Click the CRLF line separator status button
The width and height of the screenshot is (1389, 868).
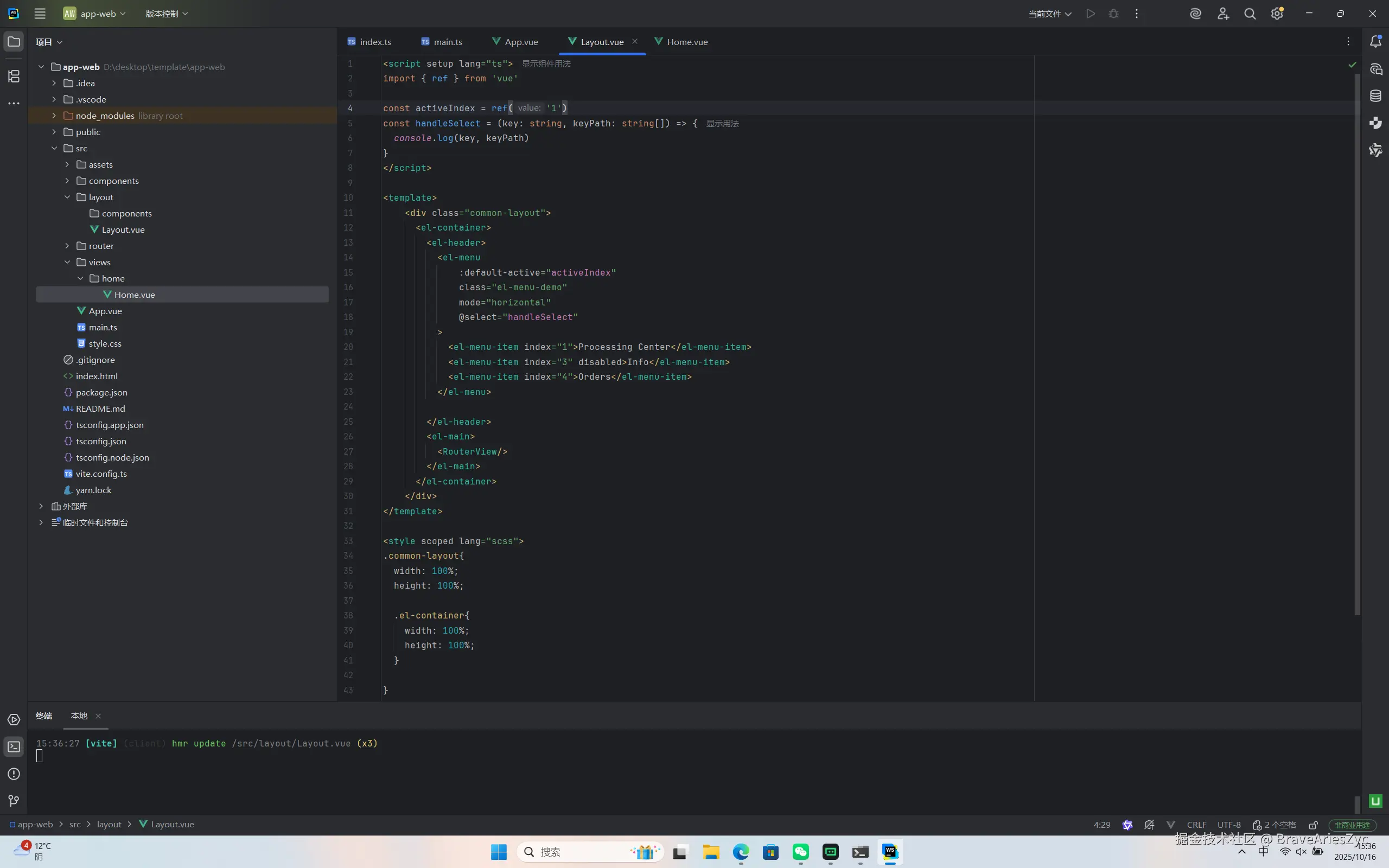[1196, 825]
